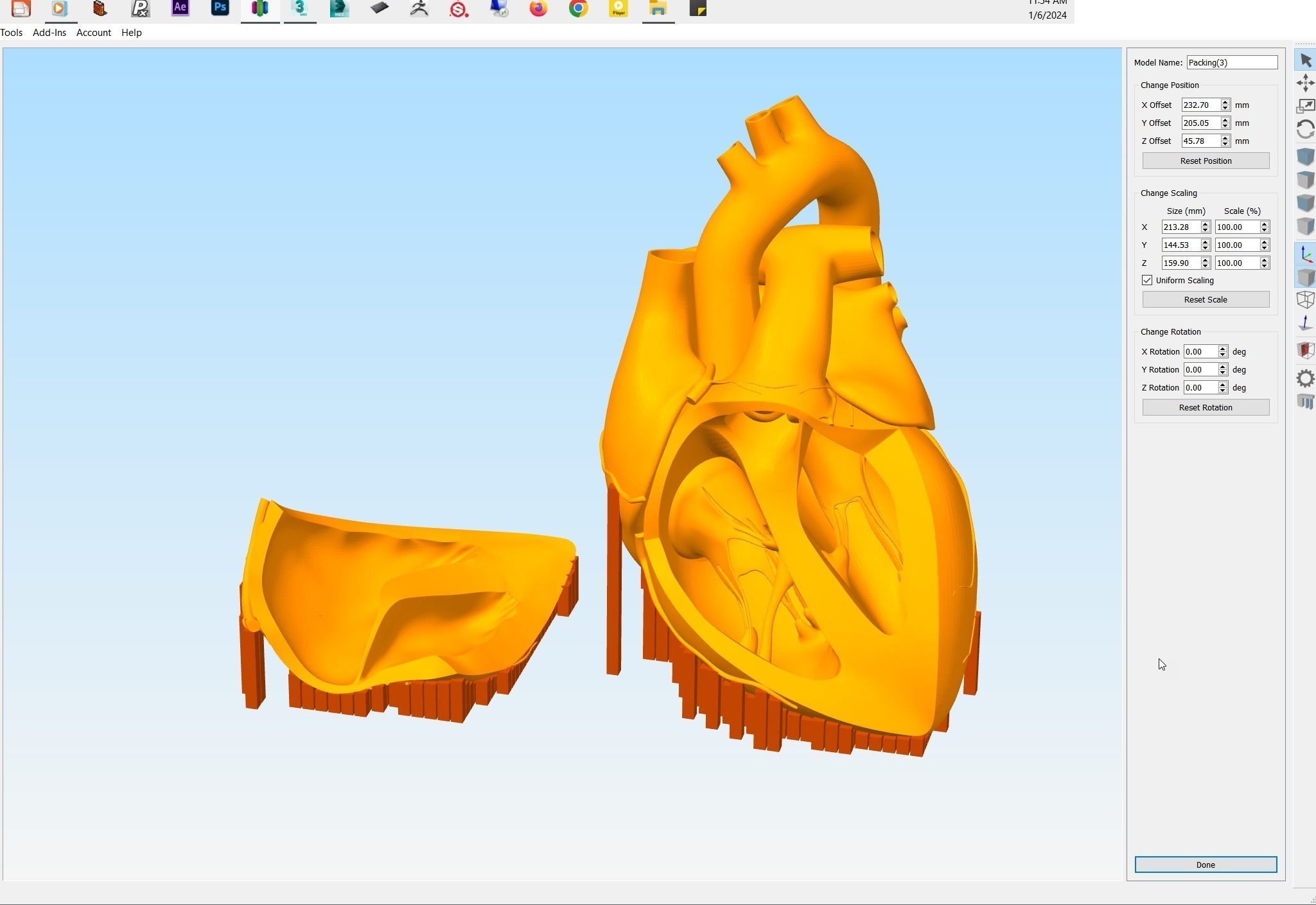This screenshot has height=905, width=1316.
Task: Decrease the Y Offset with its down arrow
Action: coord(1225,126)
